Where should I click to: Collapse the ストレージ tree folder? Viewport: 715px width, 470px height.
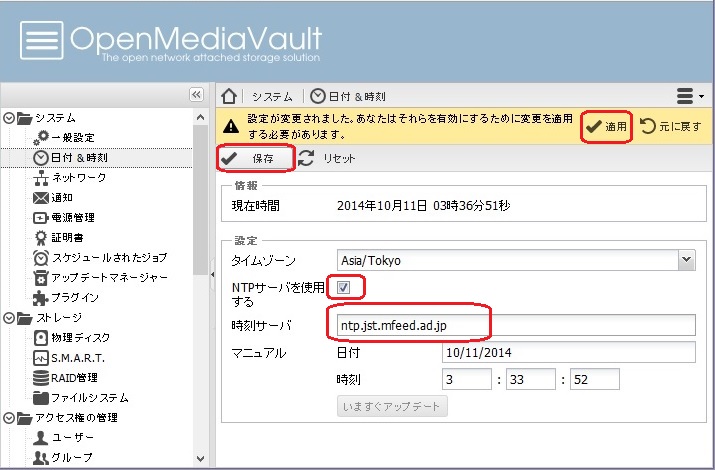click(9, 318)
